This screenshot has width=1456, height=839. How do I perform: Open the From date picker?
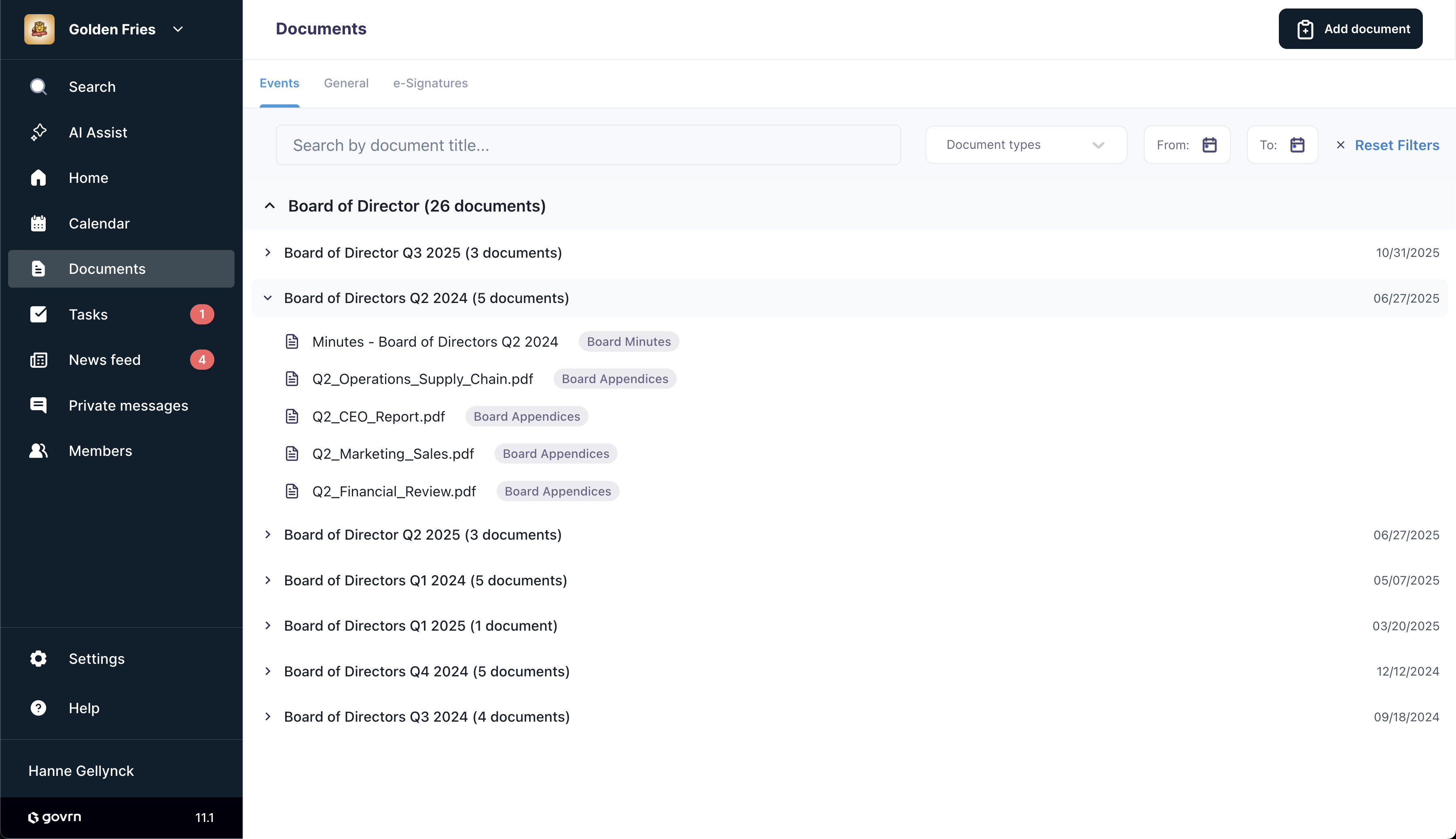1210,145
